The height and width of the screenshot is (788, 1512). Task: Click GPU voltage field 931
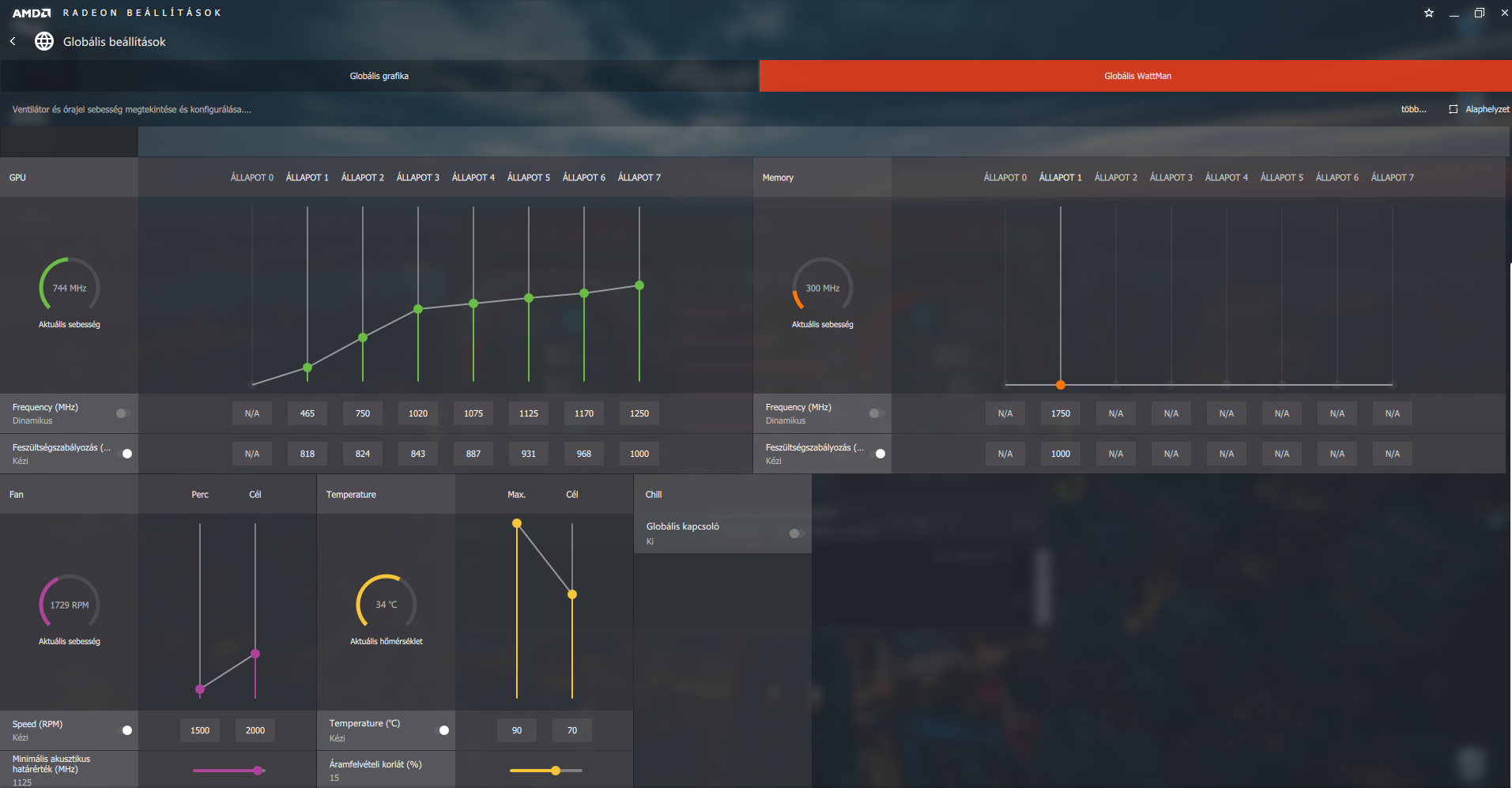pyautogui.click(x=529, y=454)
